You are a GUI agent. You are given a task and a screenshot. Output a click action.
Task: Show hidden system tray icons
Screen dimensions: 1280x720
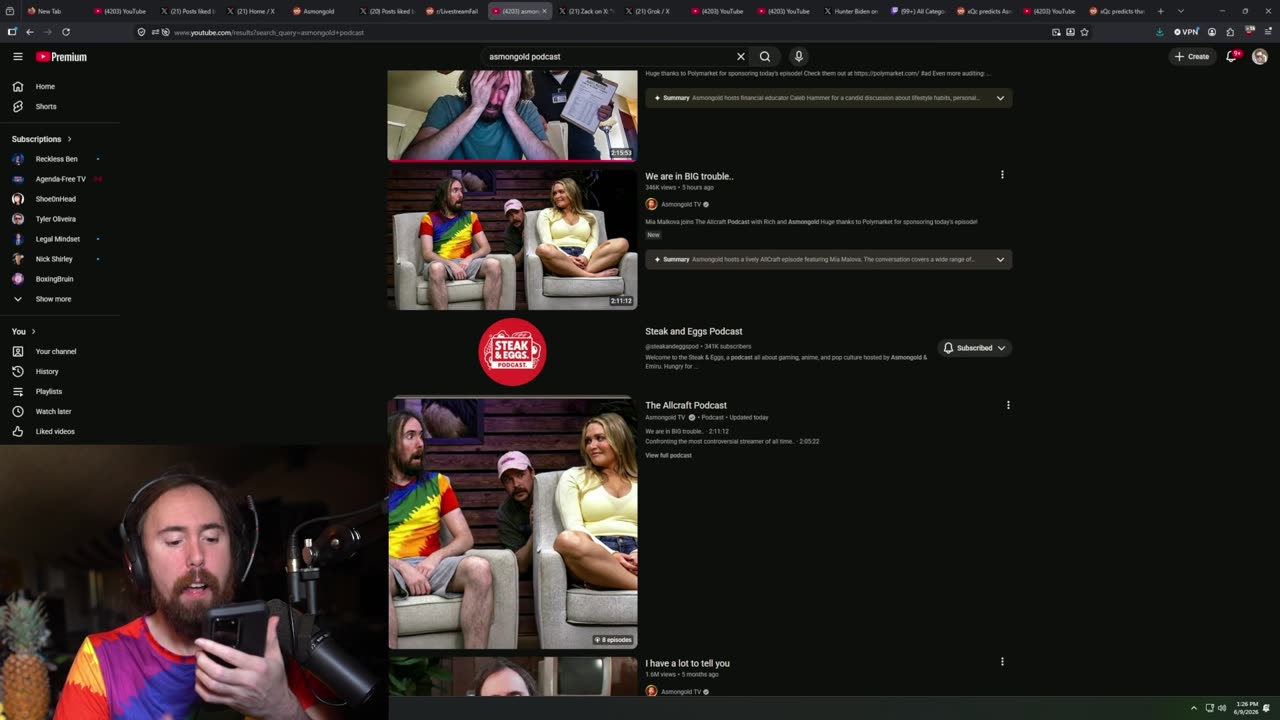(x=1193, y=708)
